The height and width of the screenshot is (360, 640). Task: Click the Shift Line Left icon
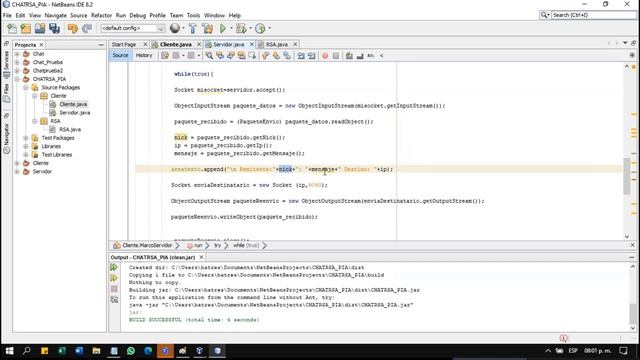coord(301,56)
